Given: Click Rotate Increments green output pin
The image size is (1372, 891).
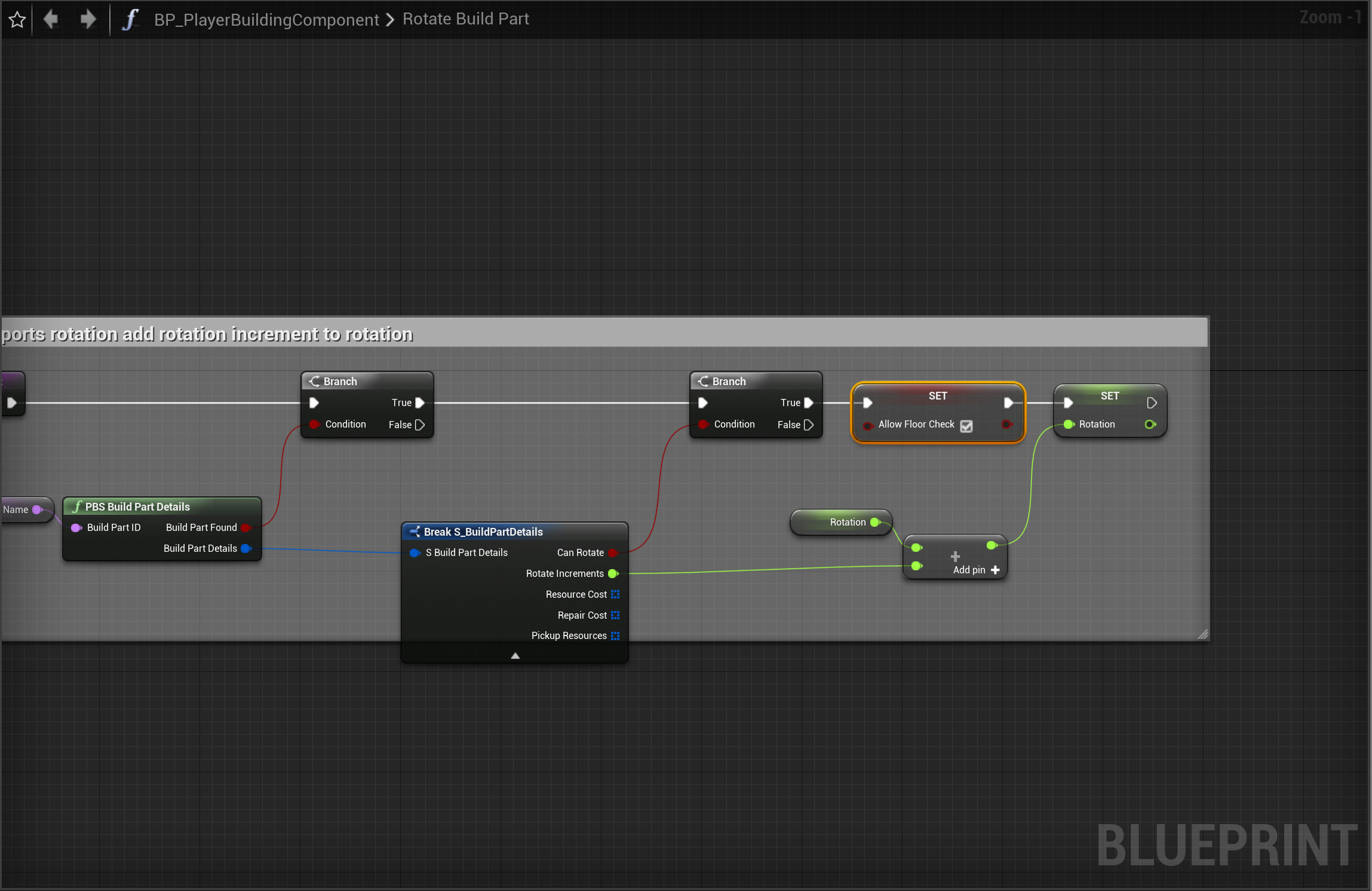Looking at the screenshot, I should 613,574.
